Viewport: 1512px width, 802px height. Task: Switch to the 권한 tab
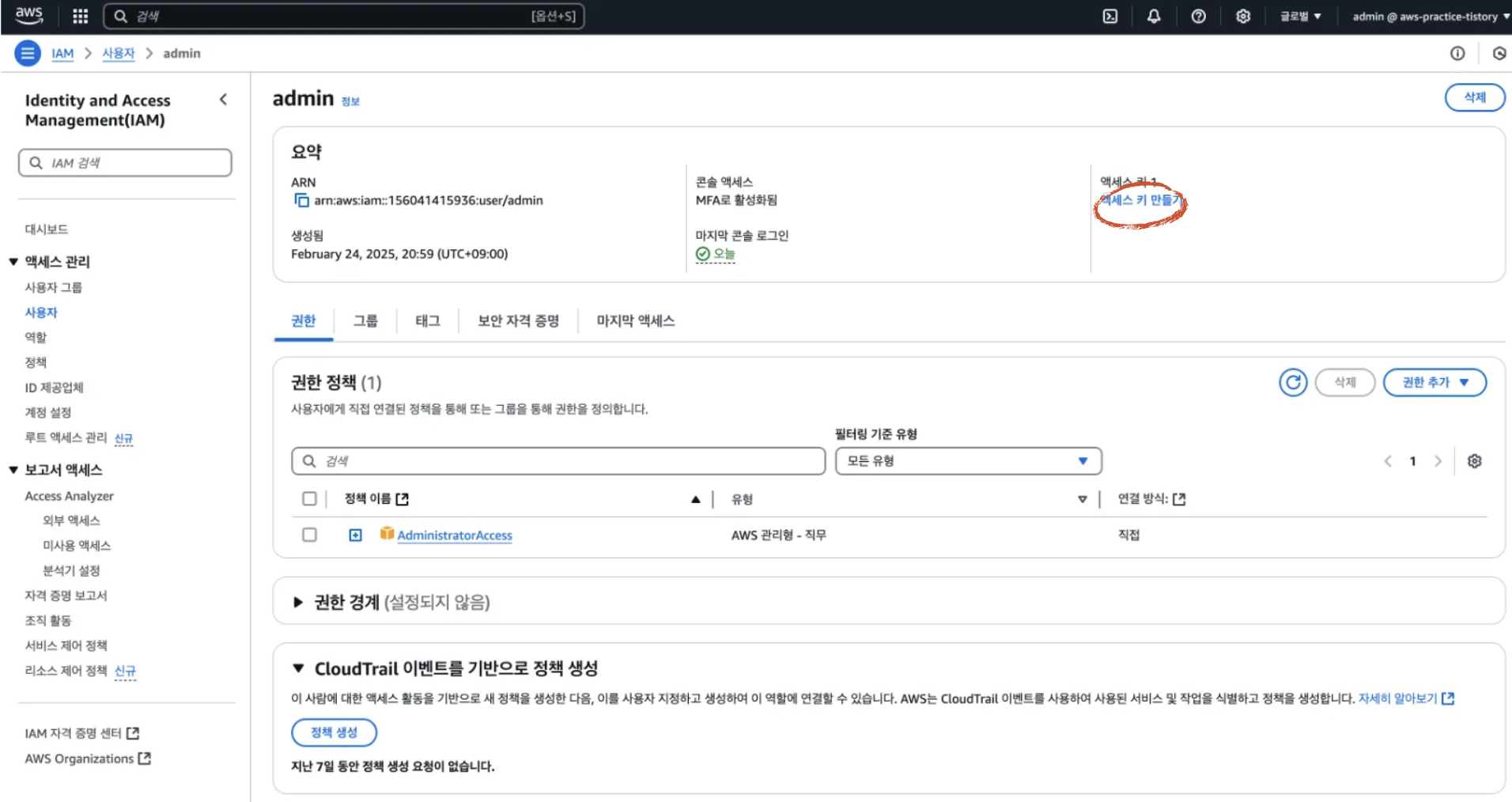coord(303,320)
